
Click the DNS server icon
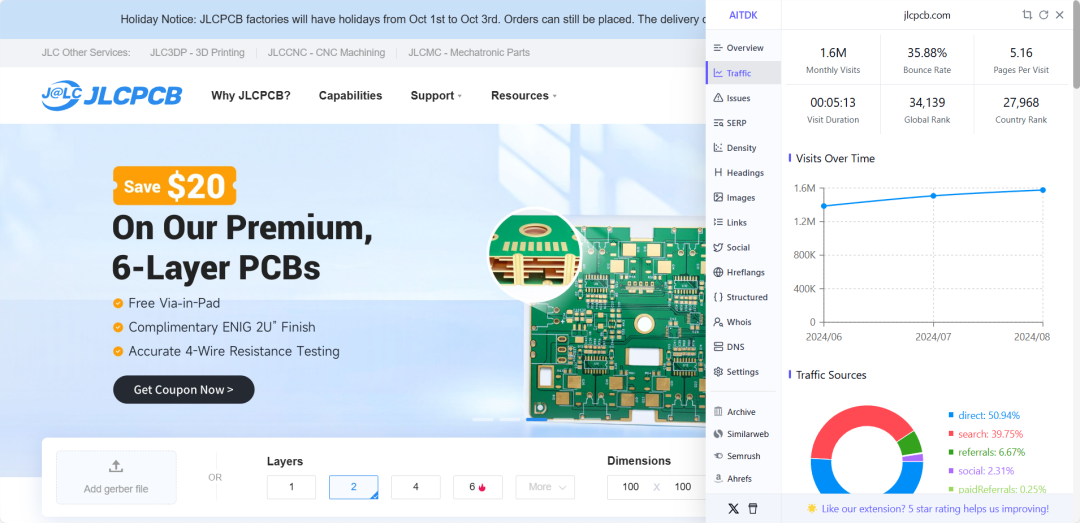(718, 347)
